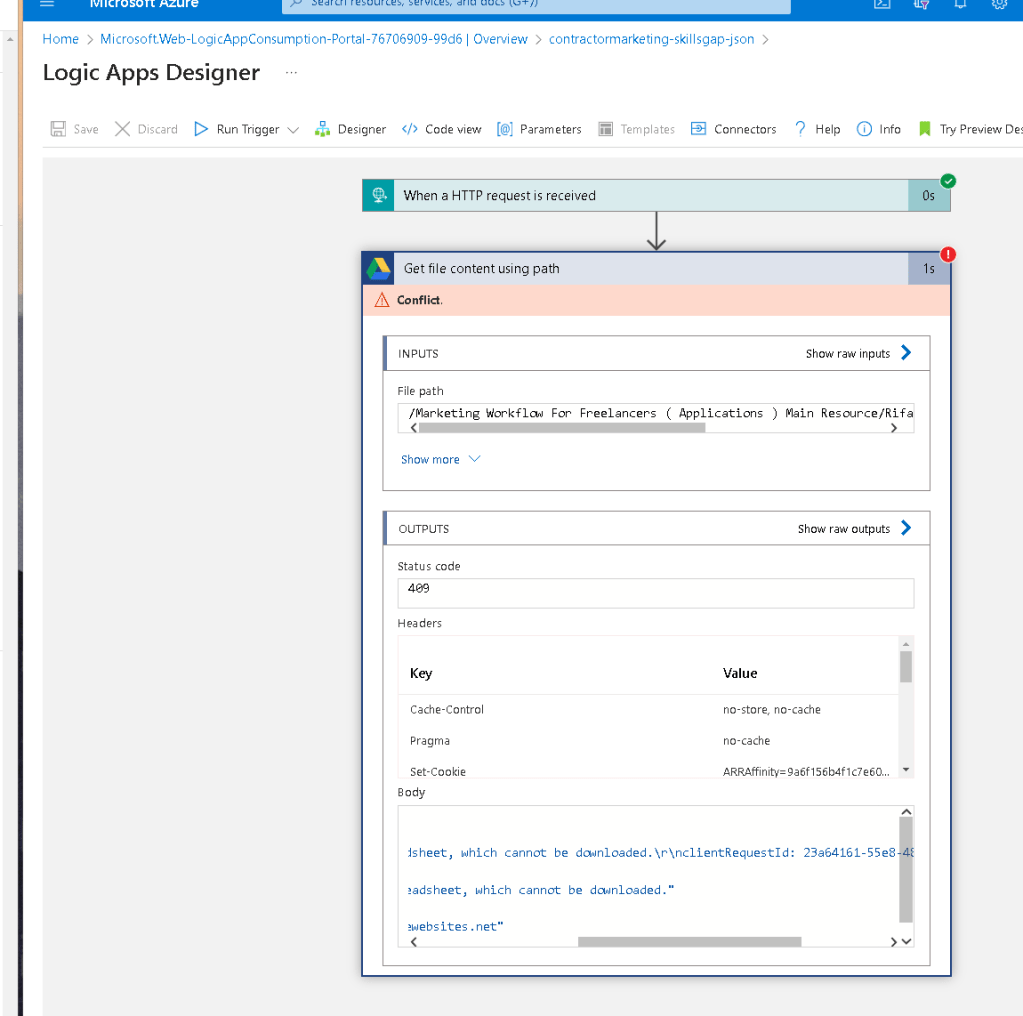
Task: Open Parameters panel
Action: pyautogui.click(x=539, y=129)
